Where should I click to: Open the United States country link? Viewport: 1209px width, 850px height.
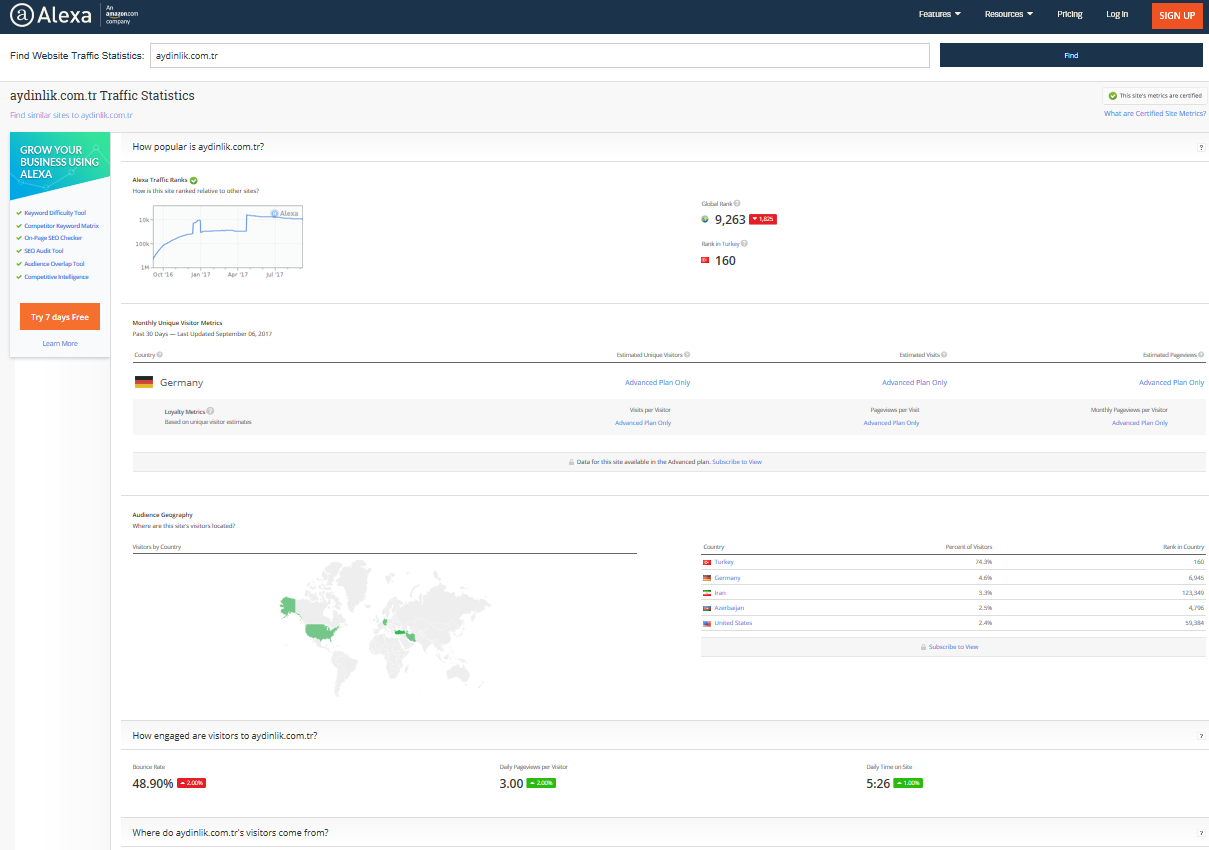click(733, 623)
